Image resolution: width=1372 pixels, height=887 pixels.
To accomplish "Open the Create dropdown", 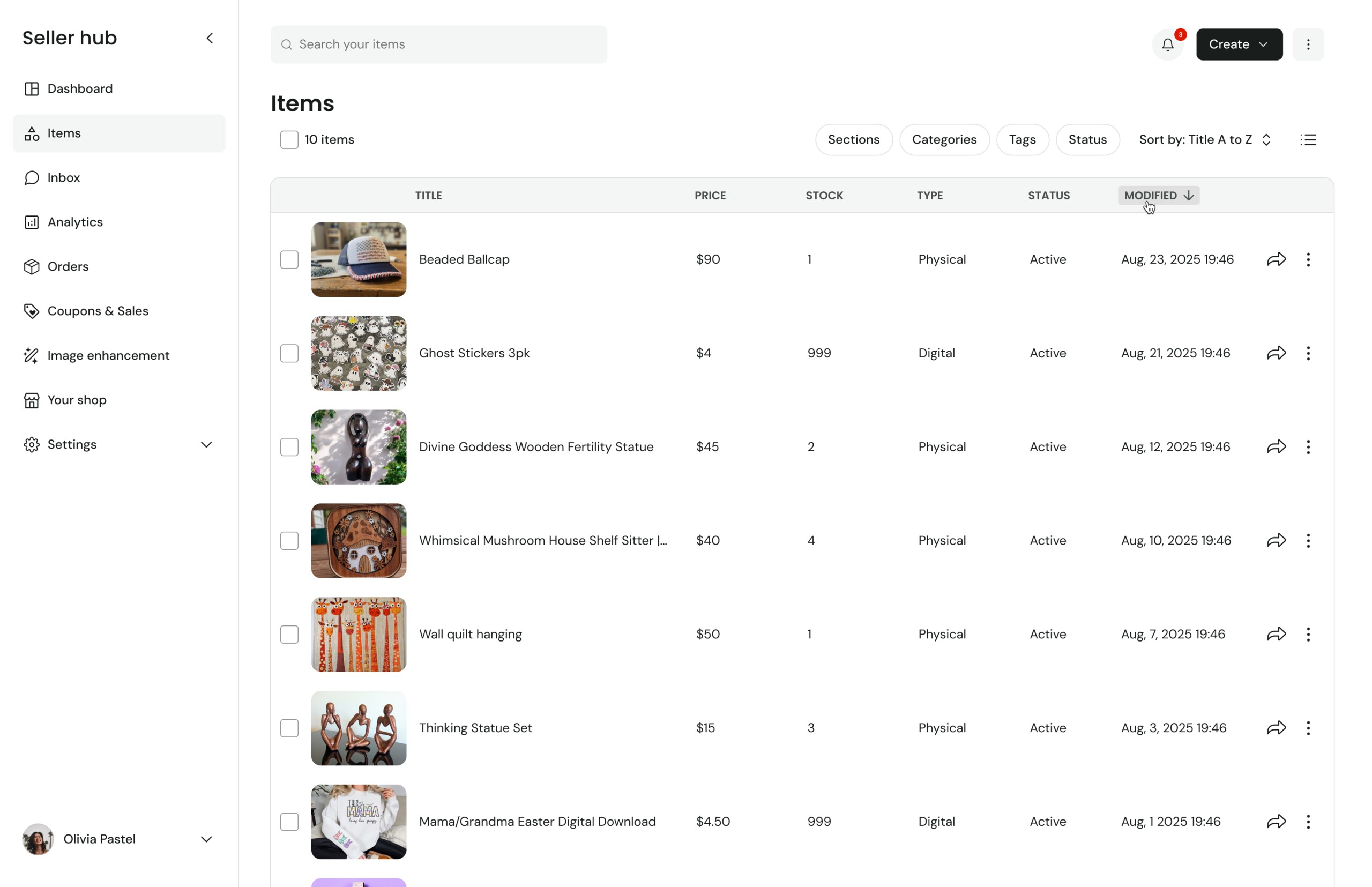I will (x=1239, y=44).
